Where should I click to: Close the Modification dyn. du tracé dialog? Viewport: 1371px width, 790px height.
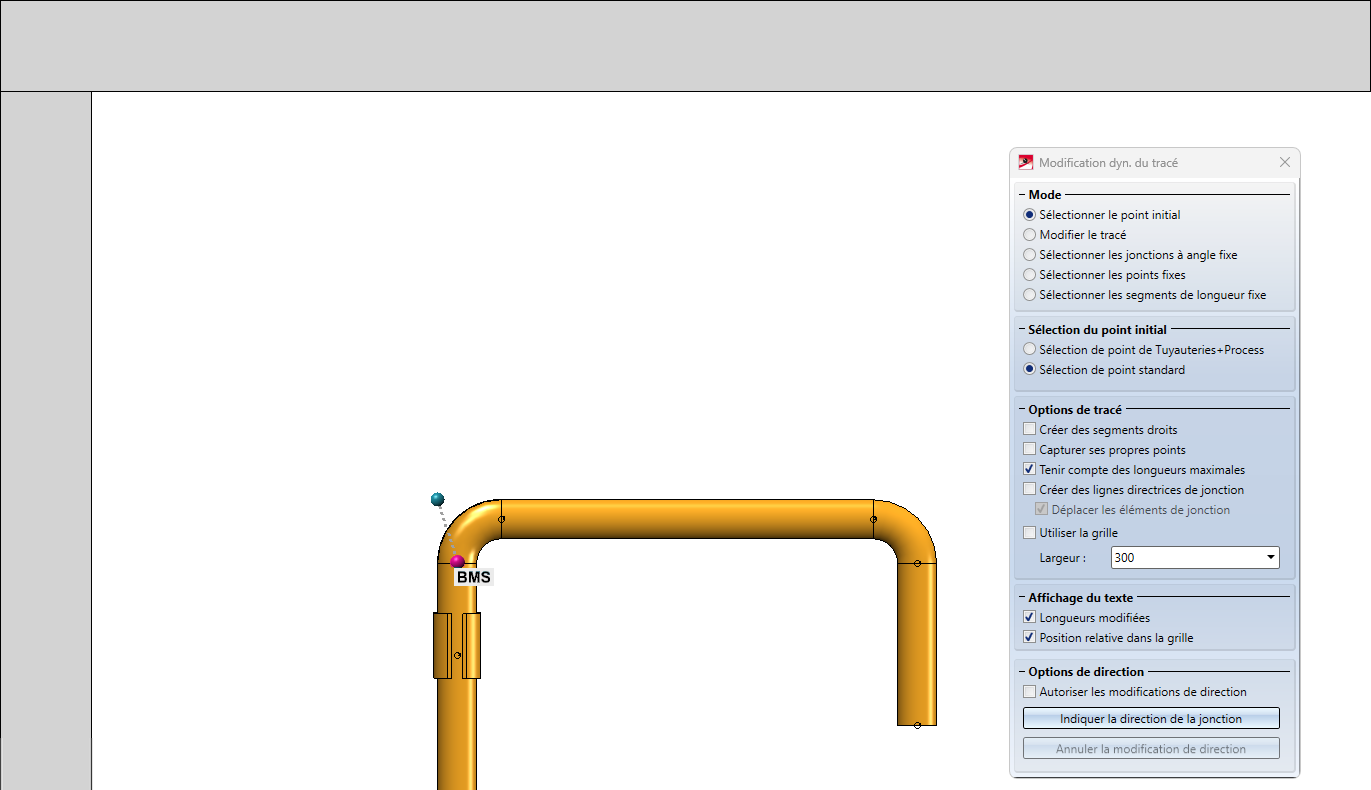[x=1284, y=163]
